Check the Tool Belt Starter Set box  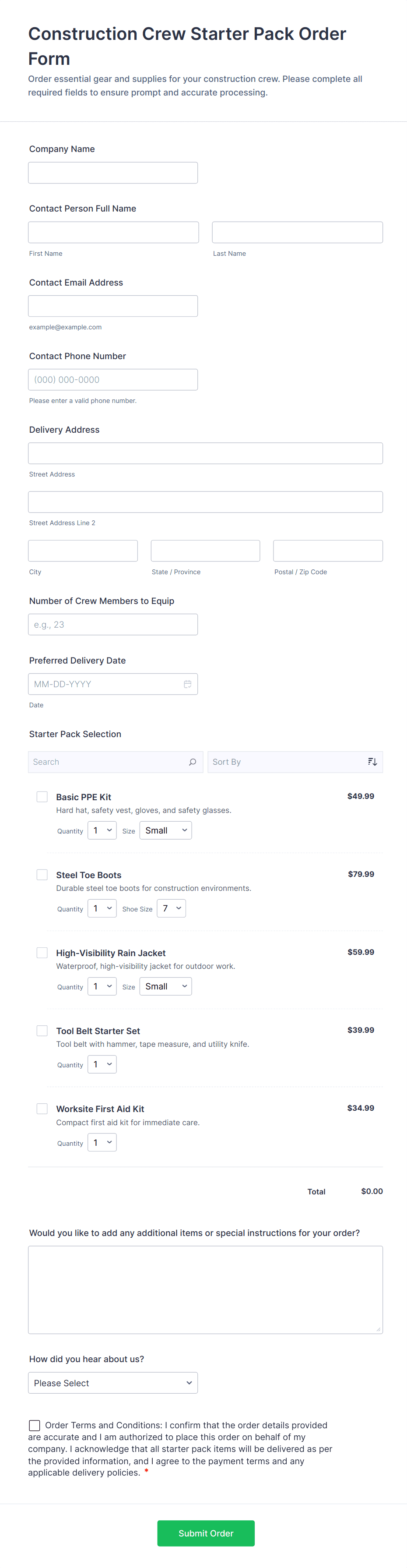(x=42, y=1031)
